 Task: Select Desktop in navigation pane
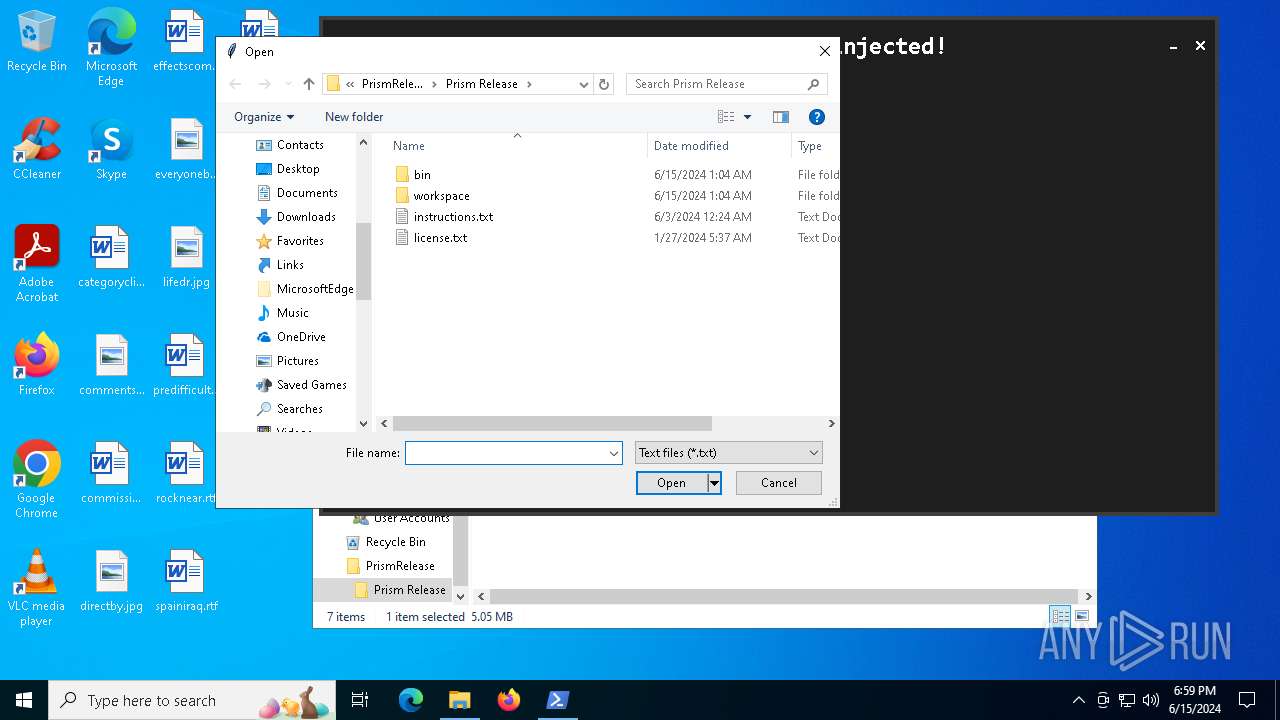tap(298, 169)
